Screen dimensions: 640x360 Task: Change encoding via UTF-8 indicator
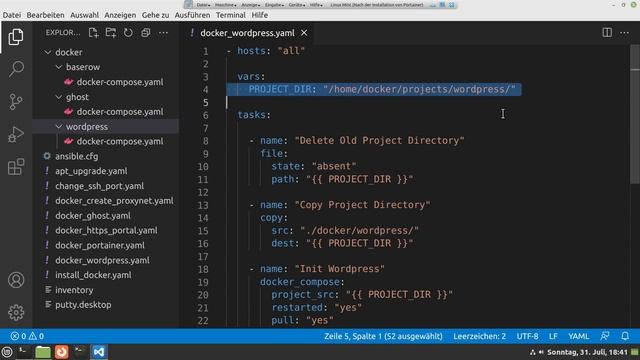[527, 336]
